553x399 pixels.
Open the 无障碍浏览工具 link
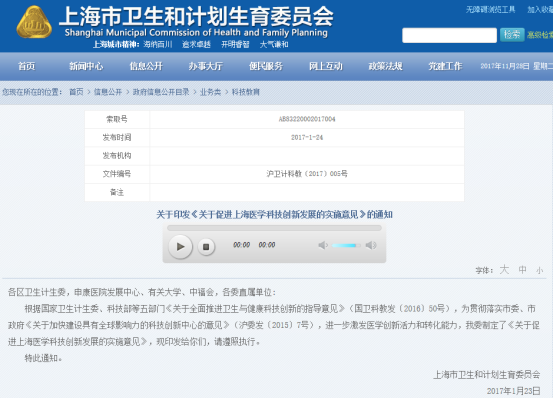click(491, 10)
